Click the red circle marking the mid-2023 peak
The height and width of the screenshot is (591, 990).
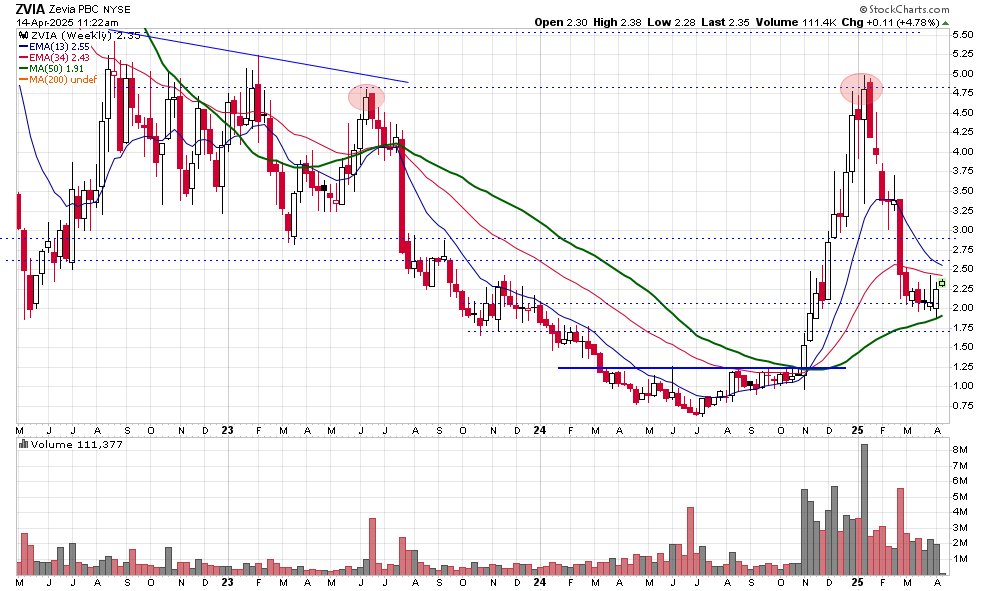(x=366, y=97)
